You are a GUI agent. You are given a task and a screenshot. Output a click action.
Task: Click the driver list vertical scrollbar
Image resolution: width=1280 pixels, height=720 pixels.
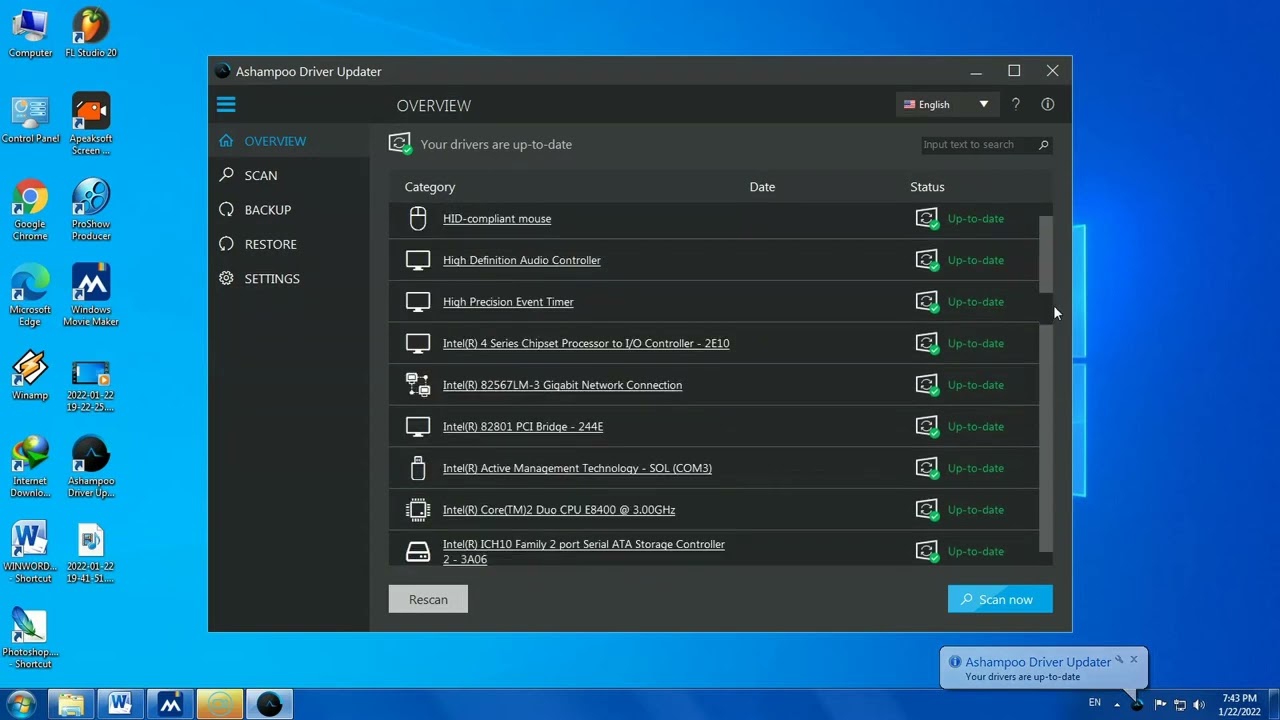[x=1046, y=383]
